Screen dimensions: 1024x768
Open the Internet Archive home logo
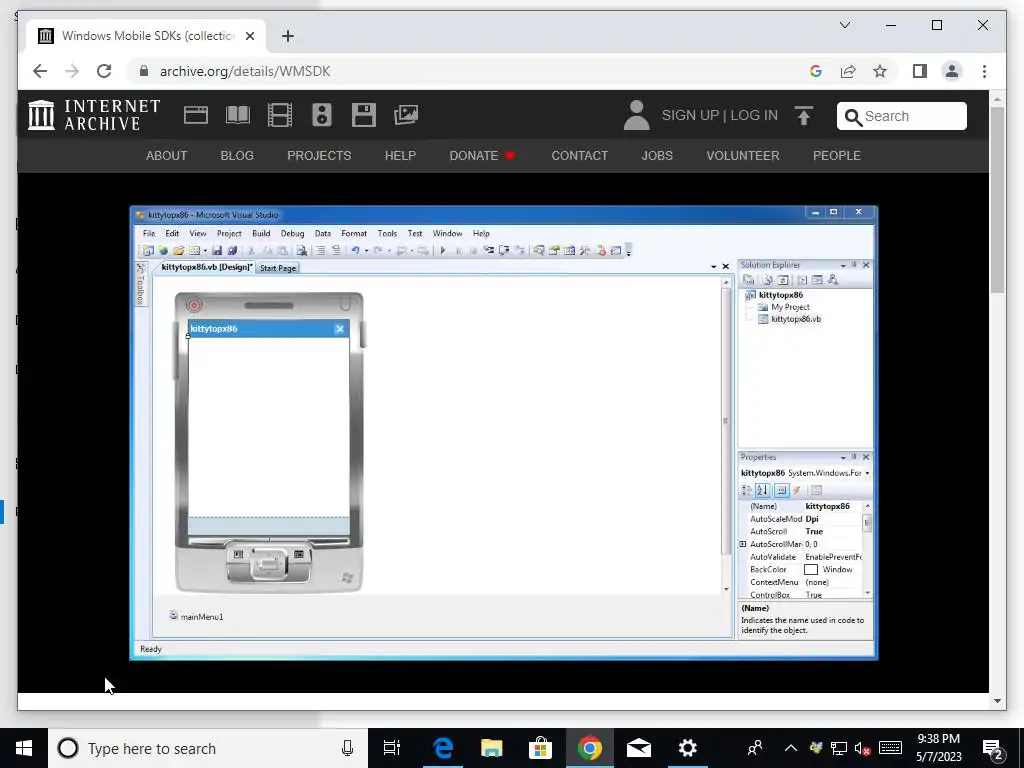[94, 115]
